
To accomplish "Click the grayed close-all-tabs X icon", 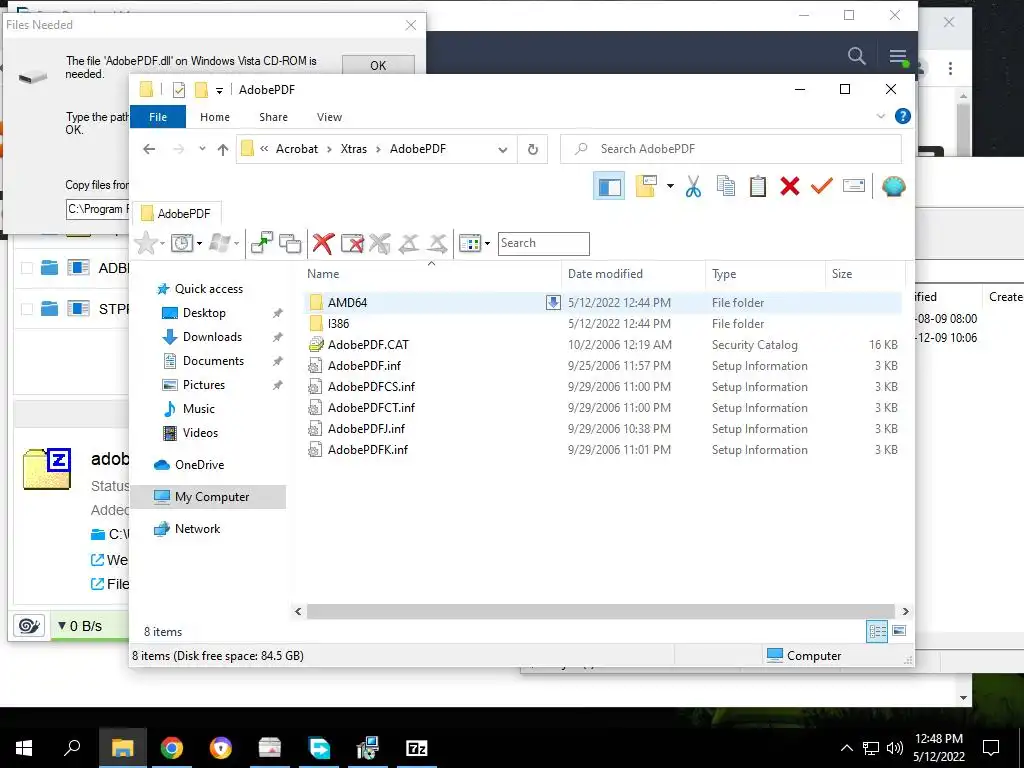I will [379, 244].
